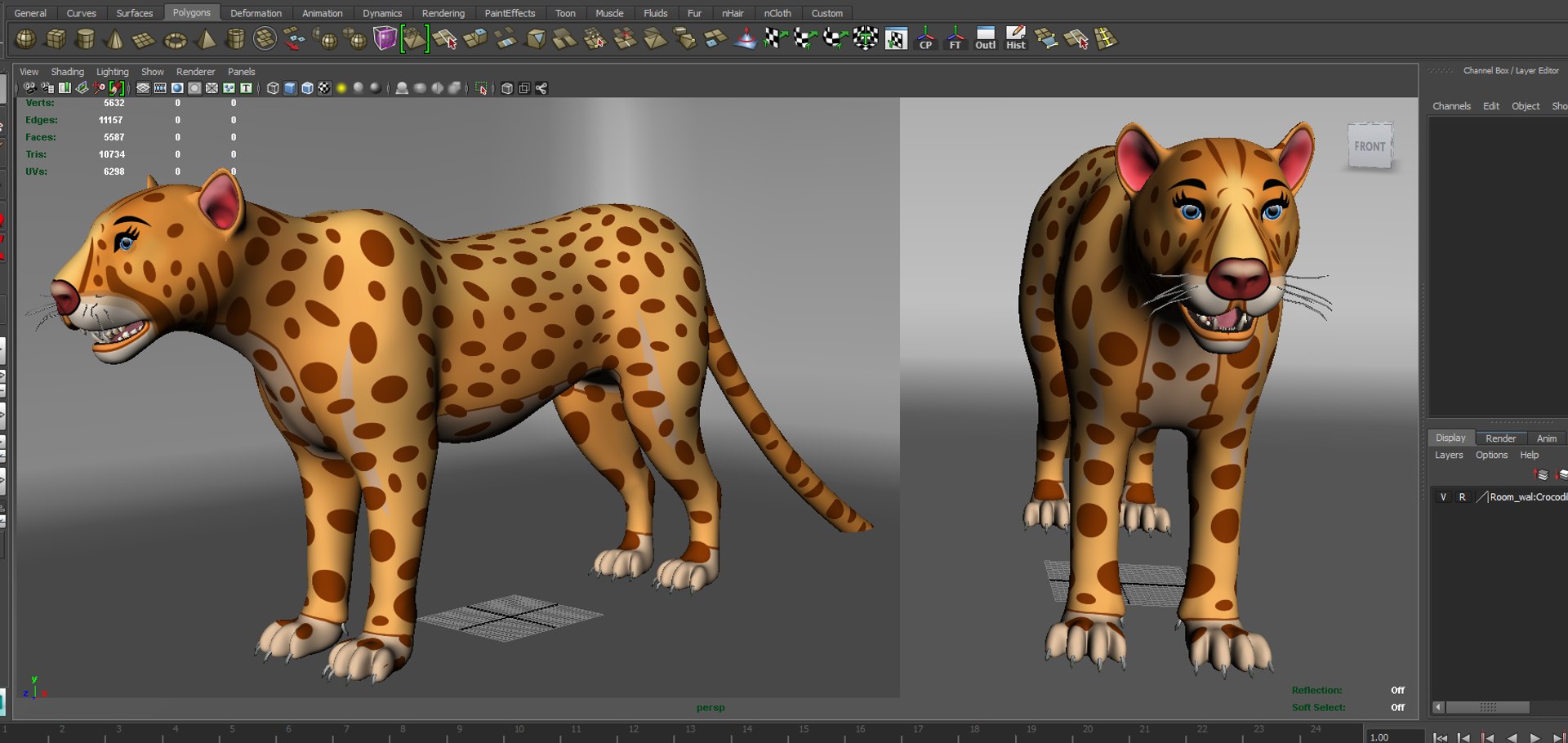Click the layer editor horizontal scrollbar

point(1487,707)
